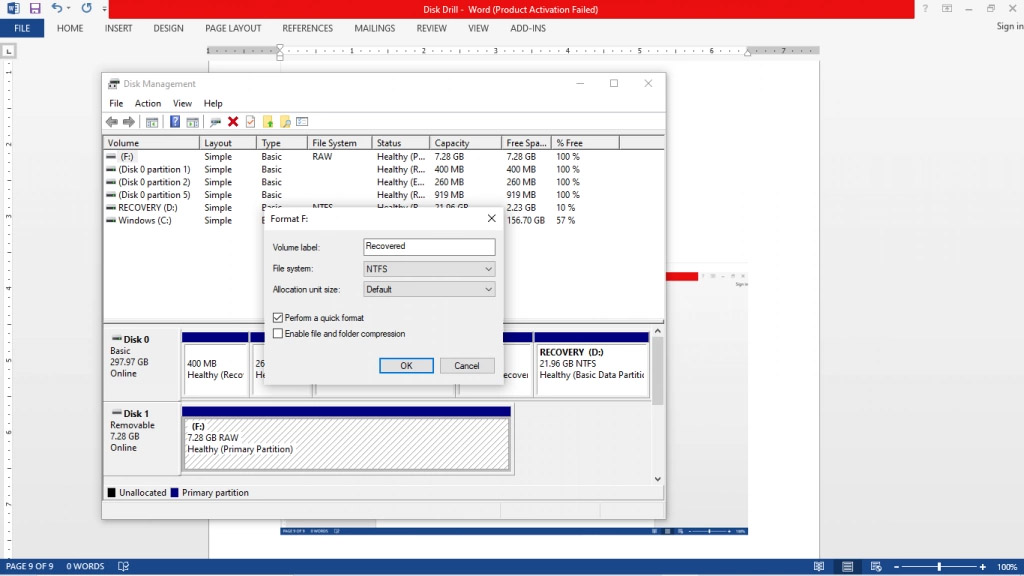
Task: Select the (F:) volume row in list
Action: coord(383,157)
